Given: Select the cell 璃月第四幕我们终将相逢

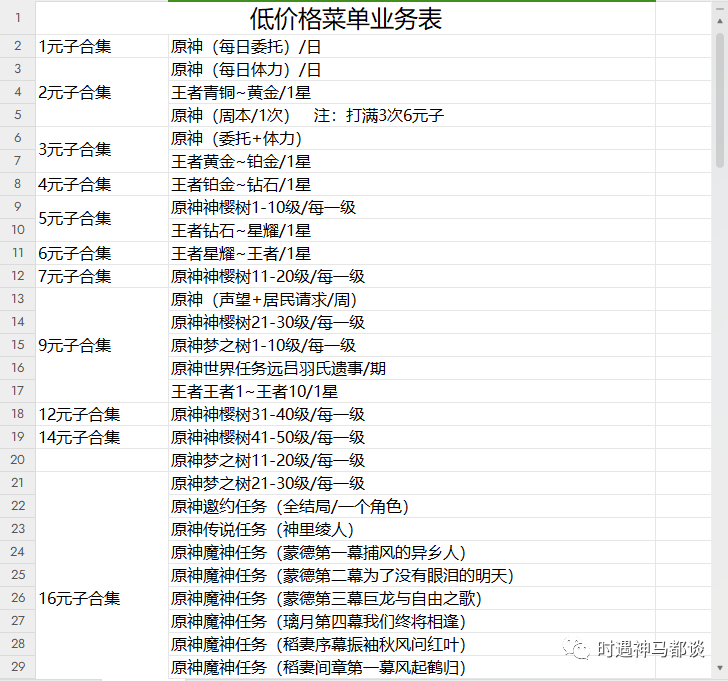Looking at the screenshot, I should tap(411, 621).
